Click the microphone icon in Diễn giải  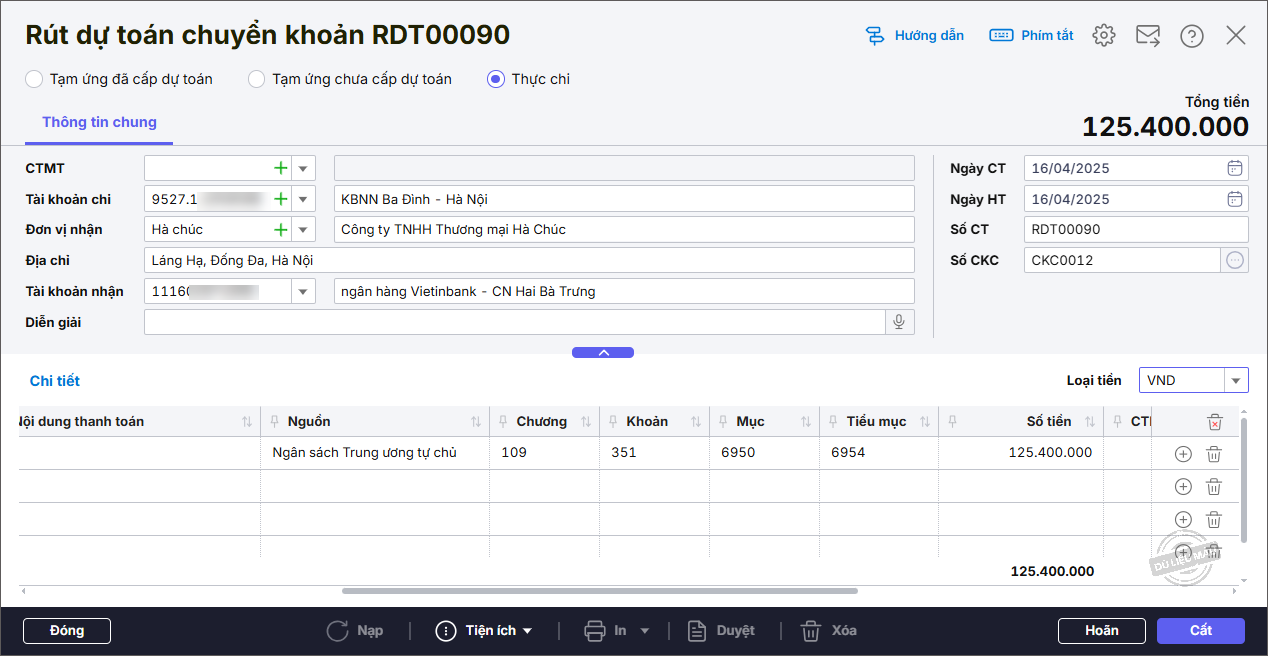click(900, 322)
